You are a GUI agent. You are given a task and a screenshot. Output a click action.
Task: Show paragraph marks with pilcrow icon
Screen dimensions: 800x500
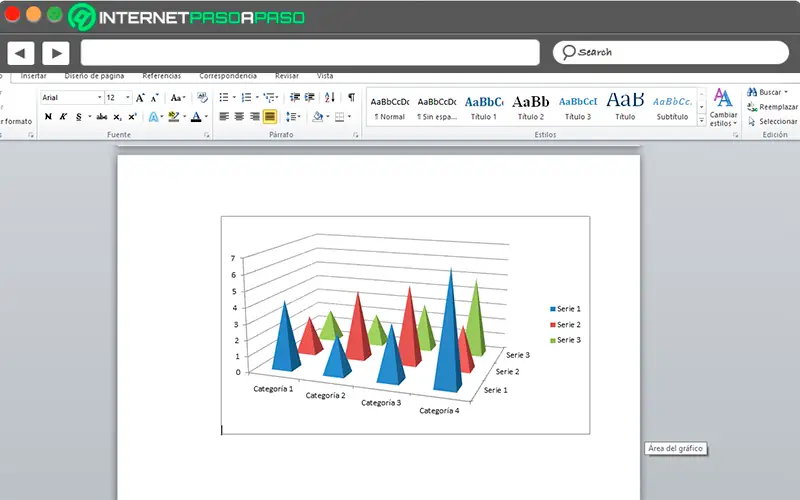click(352, 97)
